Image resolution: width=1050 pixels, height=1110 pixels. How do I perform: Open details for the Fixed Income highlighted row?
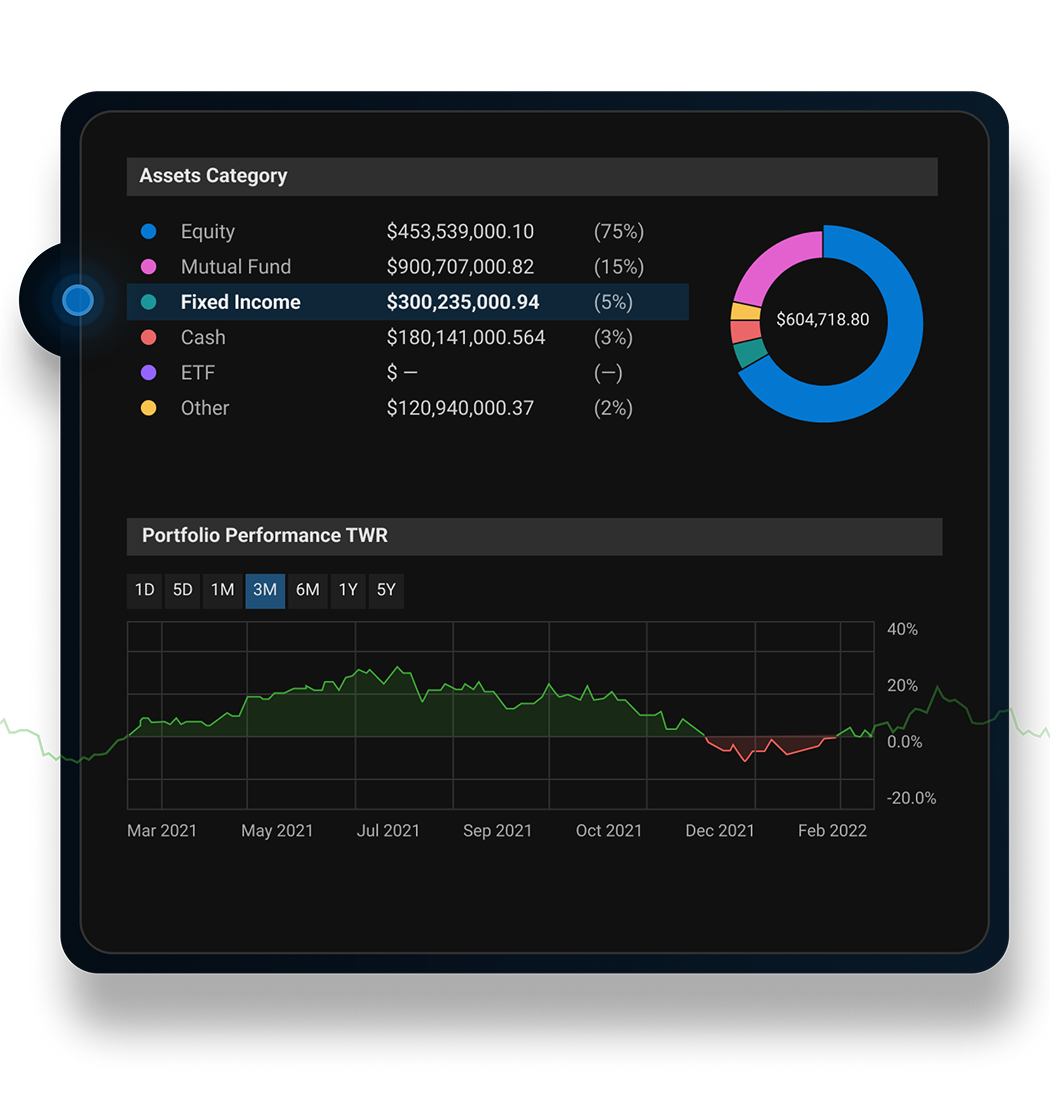click(400, 302)
